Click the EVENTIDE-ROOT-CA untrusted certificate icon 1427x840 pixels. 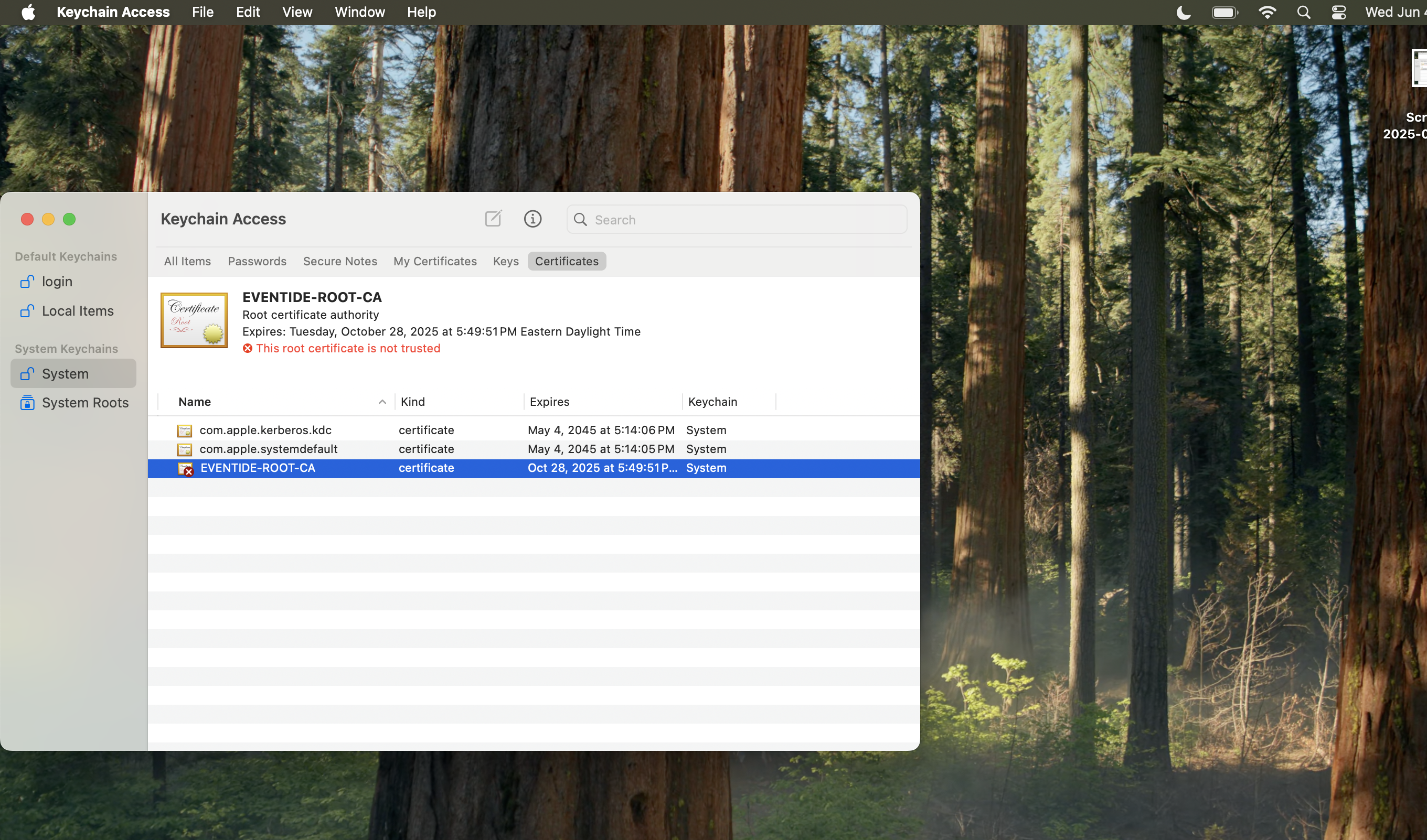(x=185, y=469)
